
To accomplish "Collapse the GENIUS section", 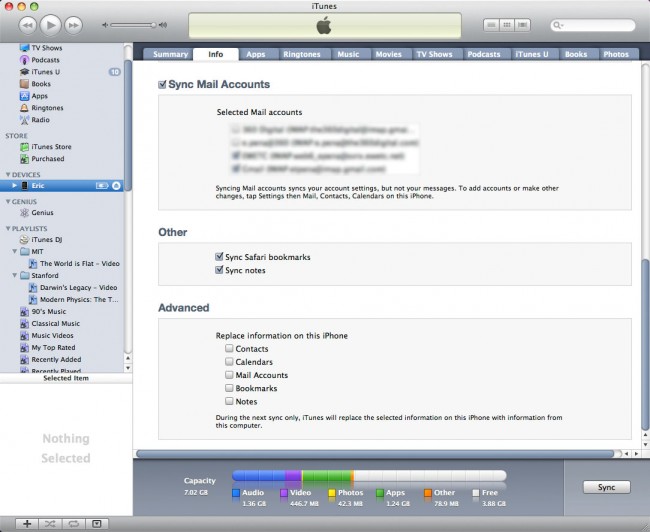I will point(7,202).
